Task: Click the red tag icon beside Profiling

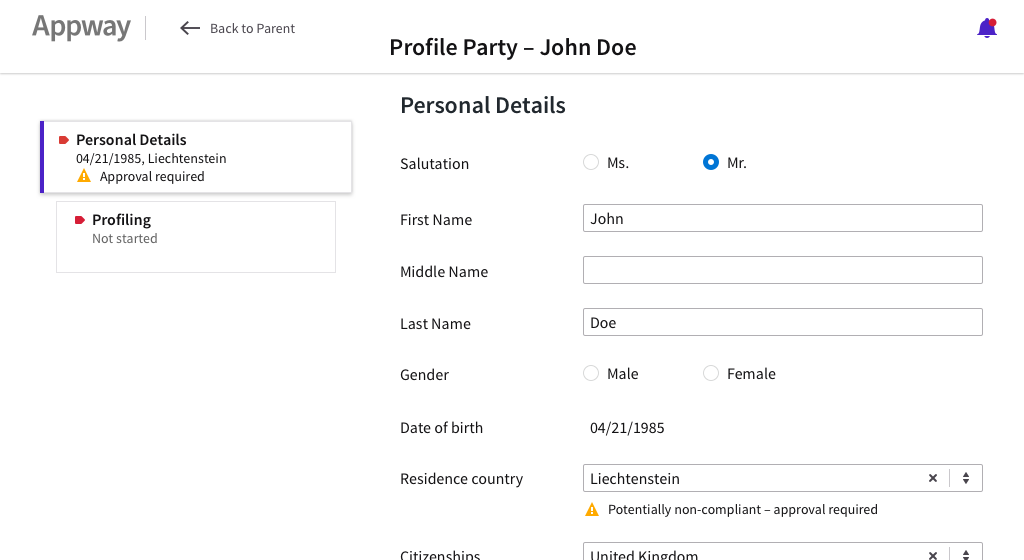Action: click(x=80, y=220)
